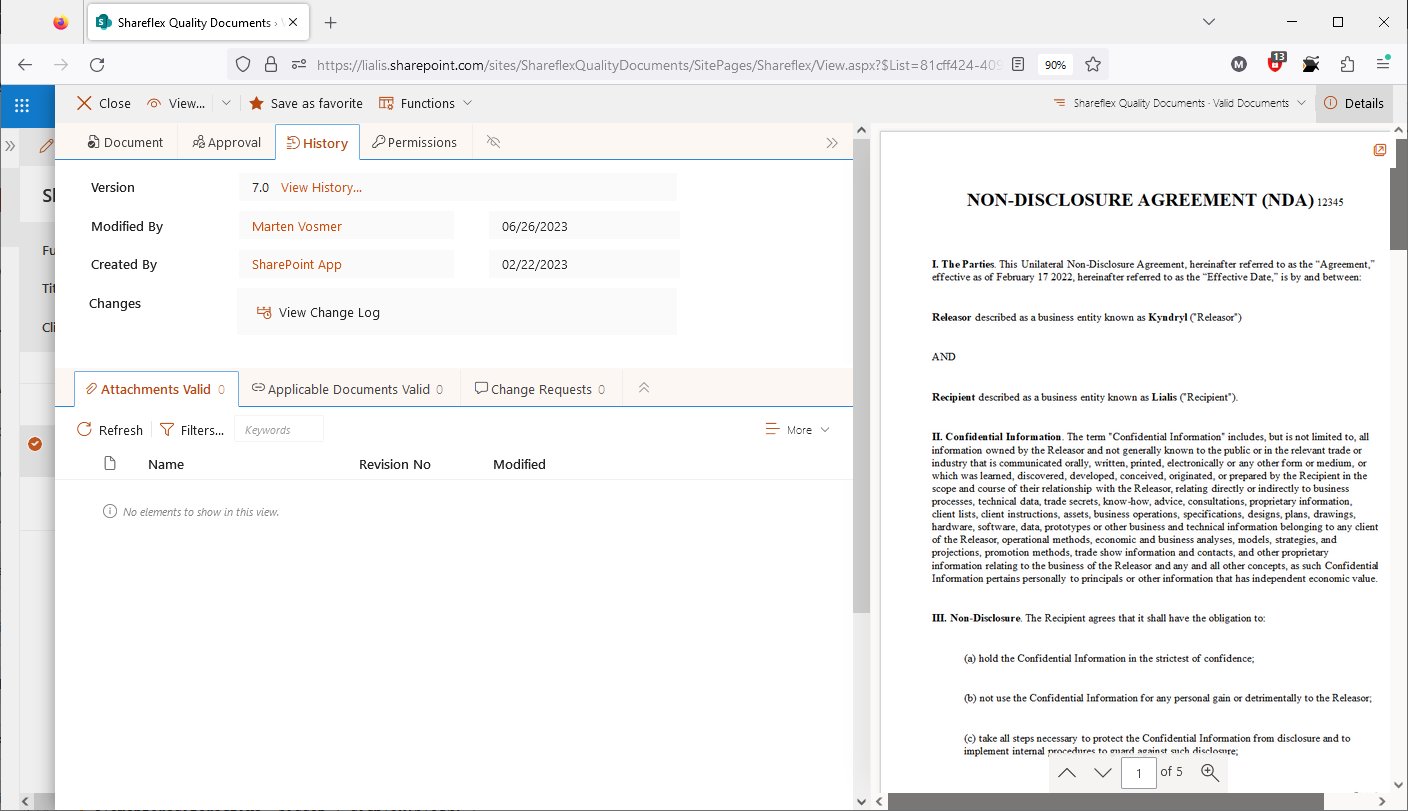Open the Firefox application hamburger menu
The width and height of the screenshot is (1408, 811).
(1383, 64)
